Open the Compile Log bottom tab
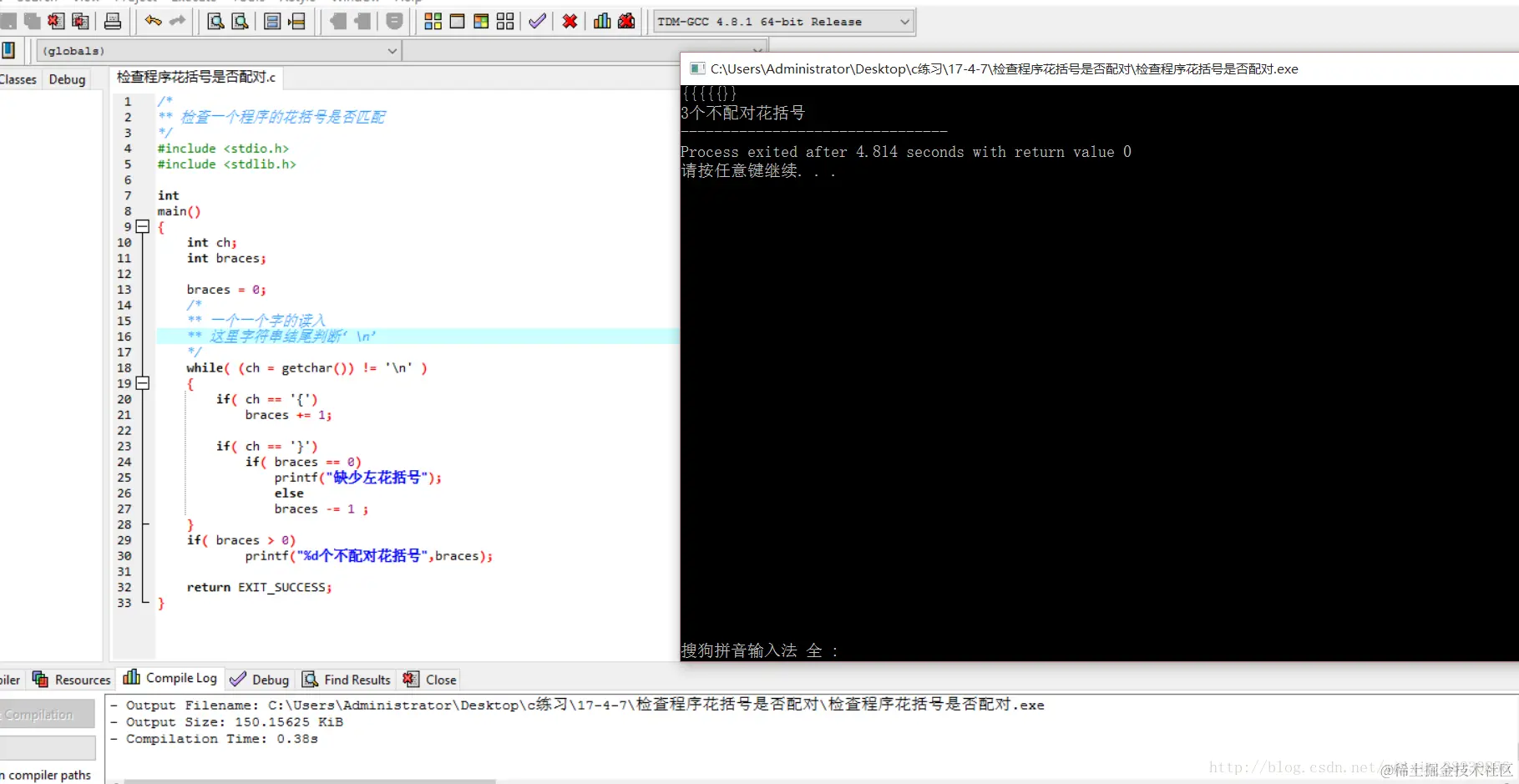 coord(170,678)
